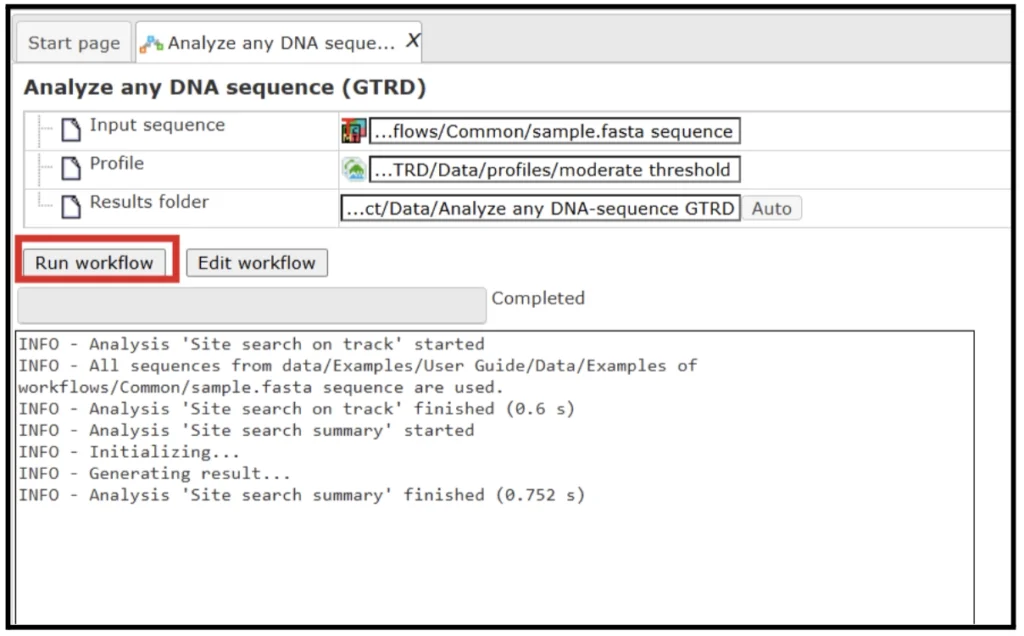This screenshot has width=1024, height=636.
Task: Click the profile icon before moderate threshold field
Action: pos(354,169)
